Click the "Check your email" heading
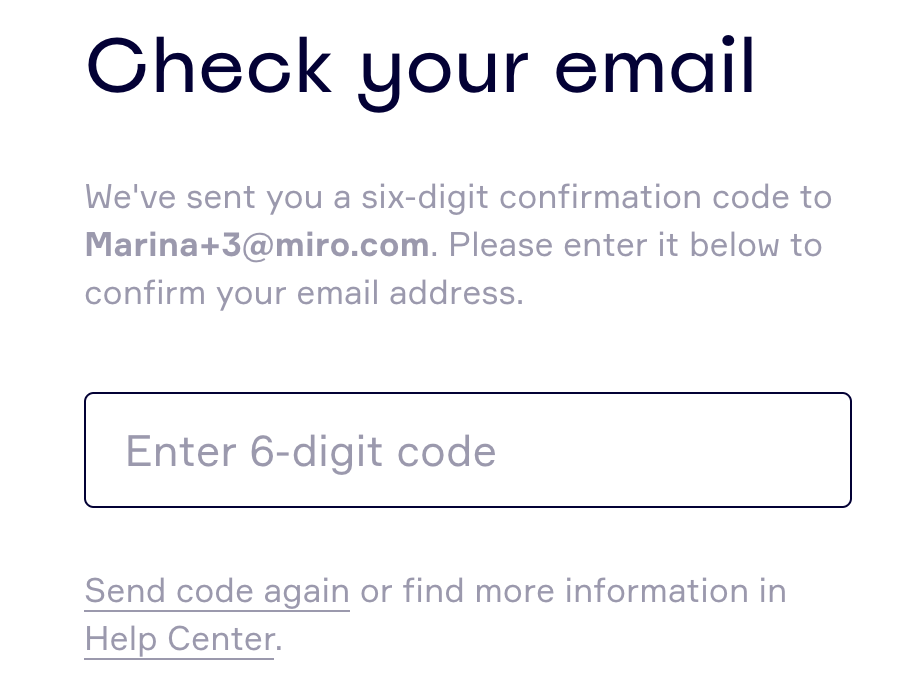Viewport: 906px width, 700px height. click(x=421, y=68)
